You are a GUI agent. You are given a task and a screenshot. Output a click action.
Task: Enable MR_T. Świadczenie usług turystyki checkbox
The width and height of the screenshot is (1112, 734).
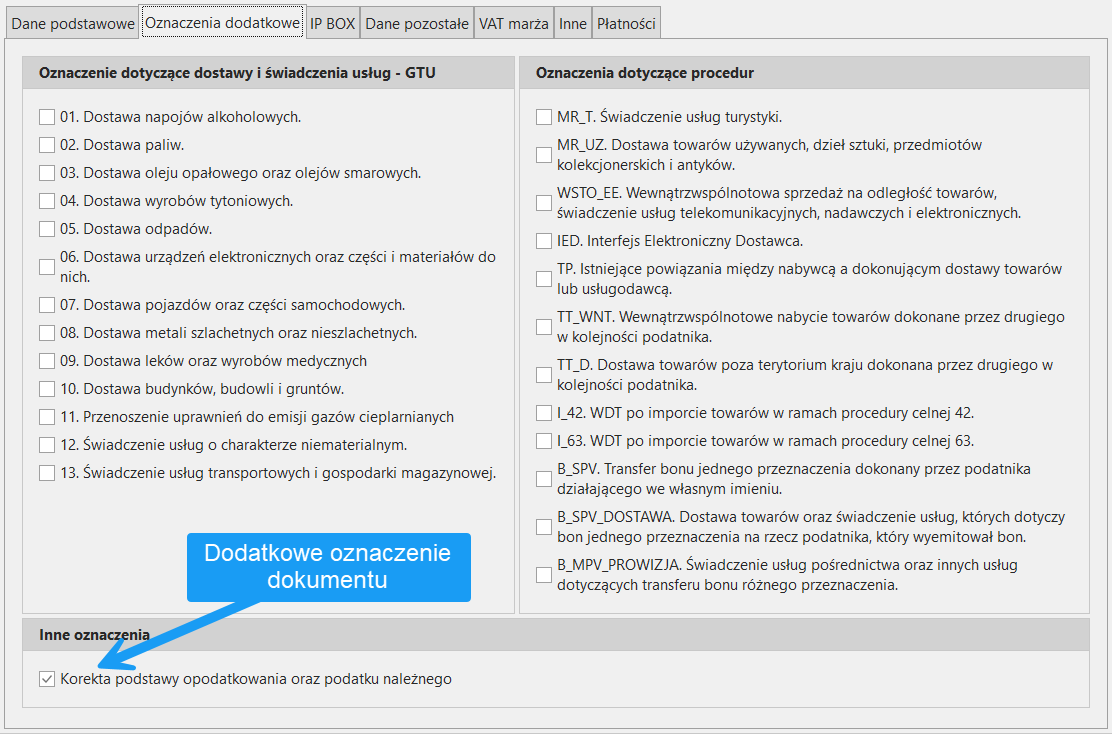(544, 117)
